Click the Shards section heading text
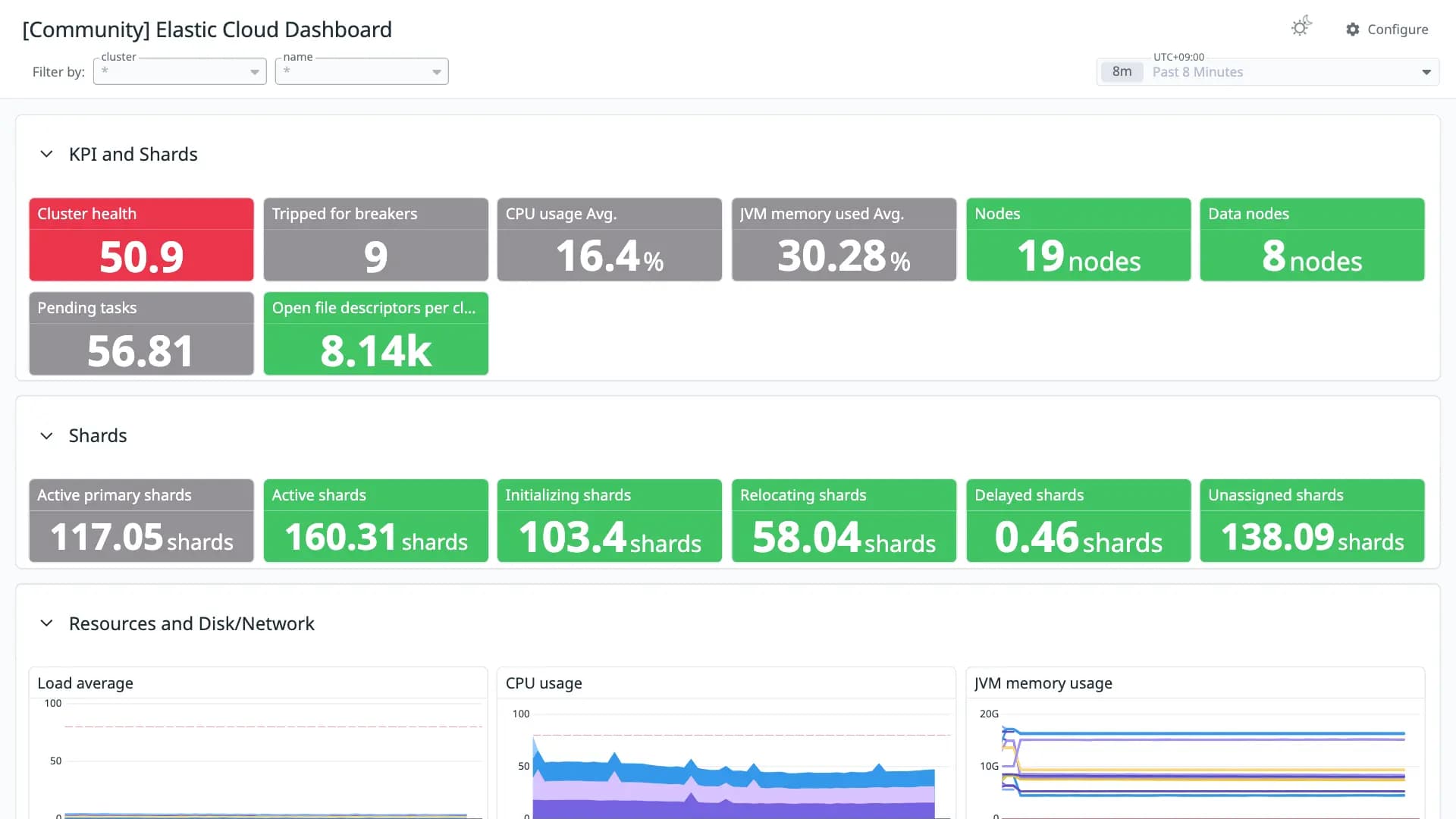Viewport: 1456px width, 819px height. pos(98,435)
